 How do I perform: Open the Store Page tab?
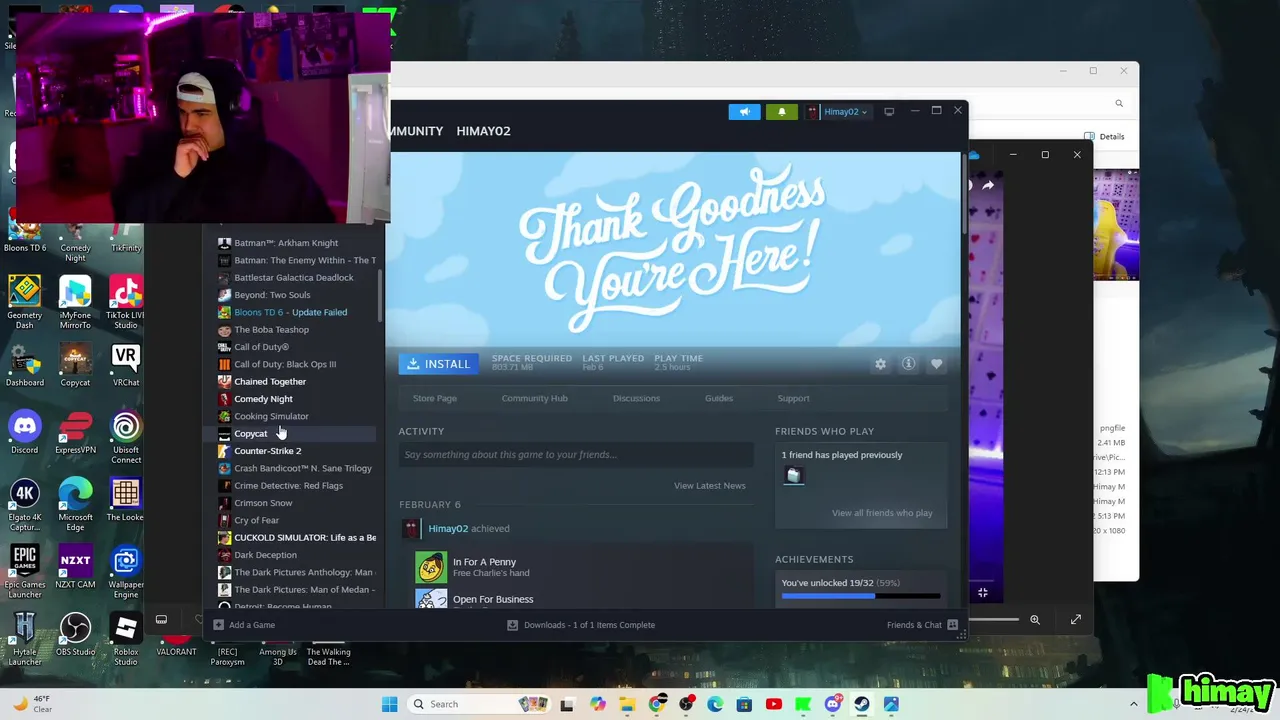435,398
